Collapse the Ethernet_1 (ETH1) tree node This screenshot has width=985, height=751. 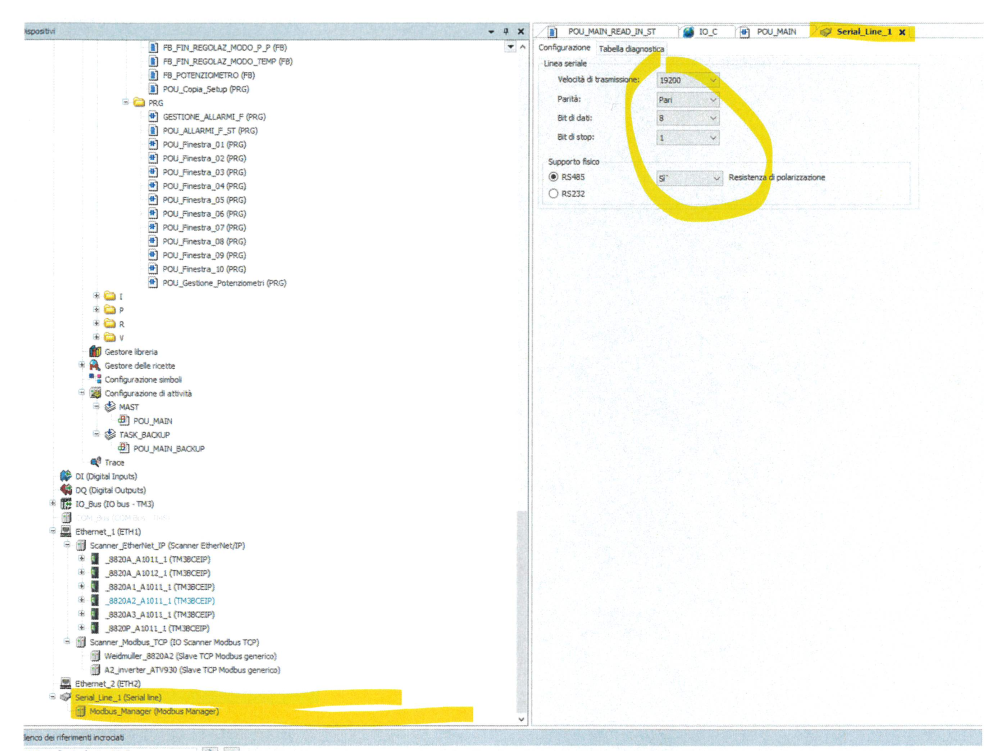click(x=53, y=531)
